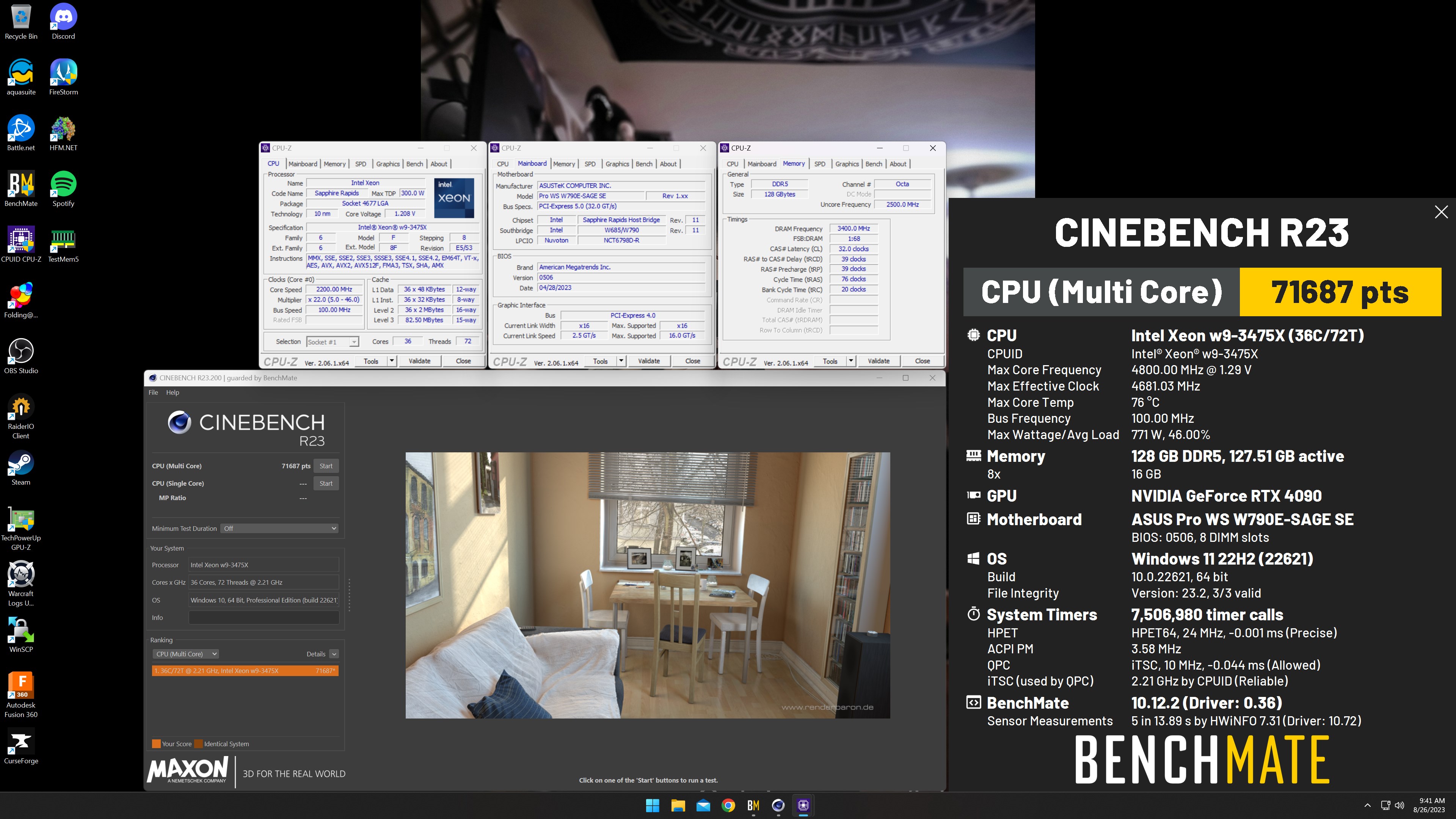Open the Minimum Test Duration dropdown
1456x819 pixels.
279,529
